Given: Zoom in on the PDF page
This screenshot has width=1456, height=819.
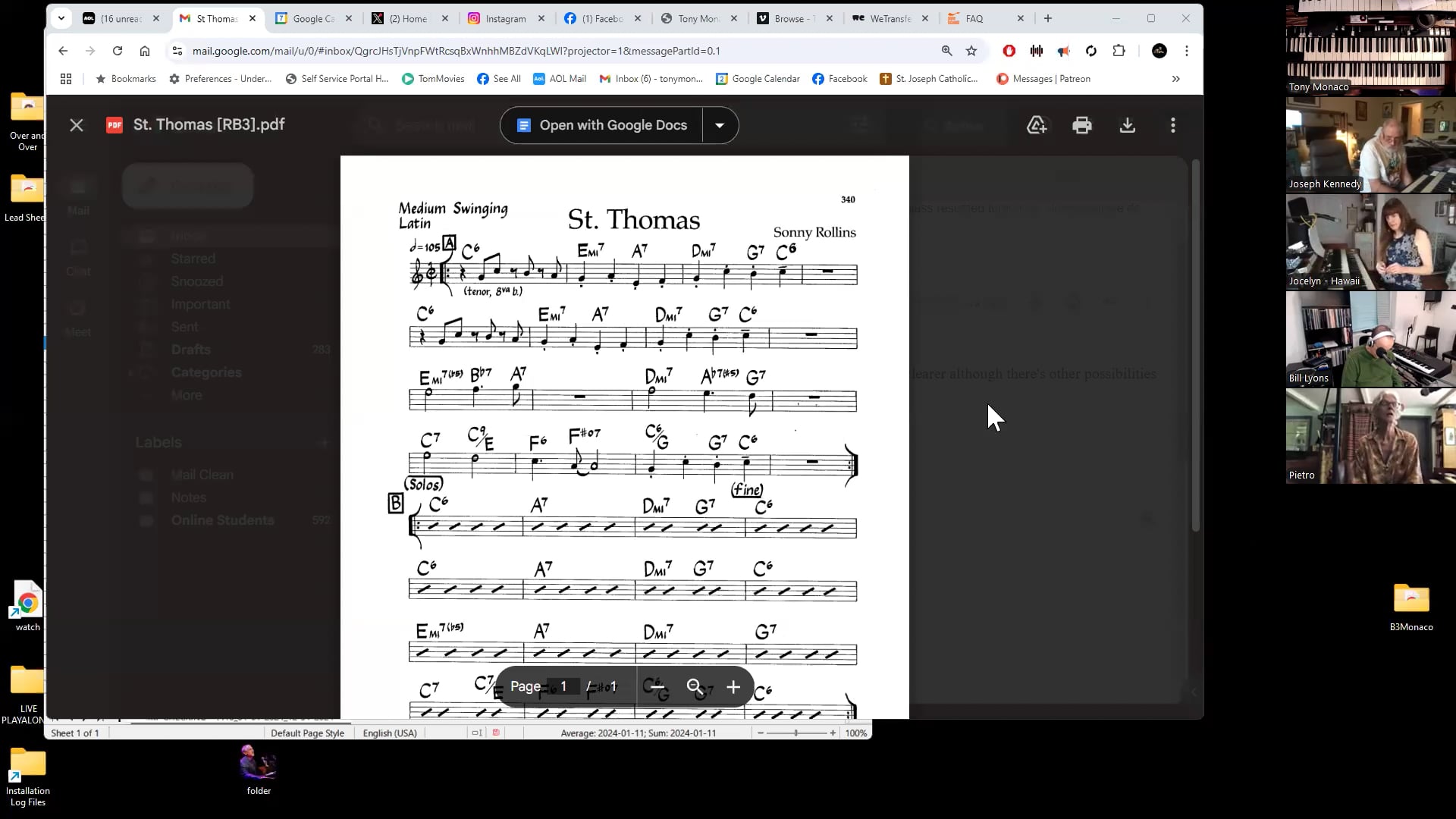Looking at the screenshot, I should click(732, 687).
